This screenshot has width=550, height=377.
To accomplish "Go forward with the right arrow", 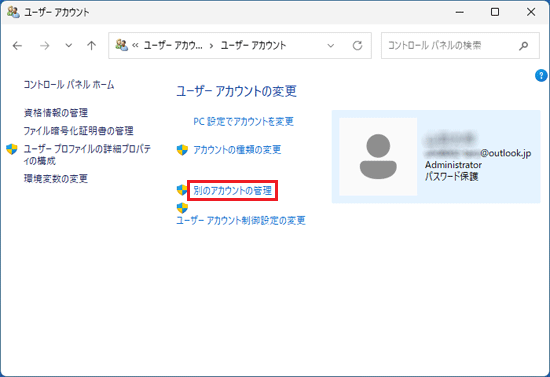I will point(45,46).
